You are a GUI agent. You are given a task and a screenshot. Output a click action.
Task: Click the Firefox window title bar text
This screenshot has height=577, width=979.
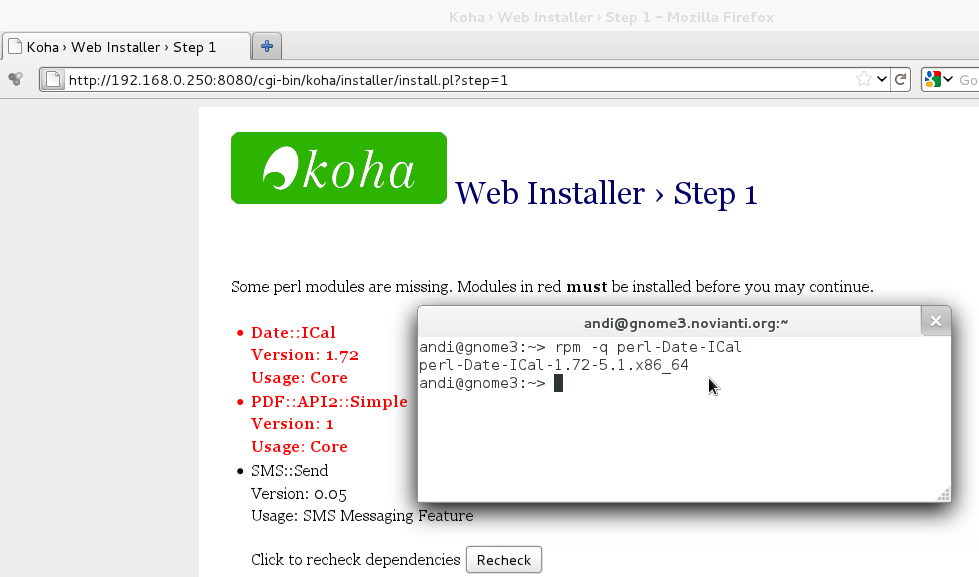click(611, 17)
